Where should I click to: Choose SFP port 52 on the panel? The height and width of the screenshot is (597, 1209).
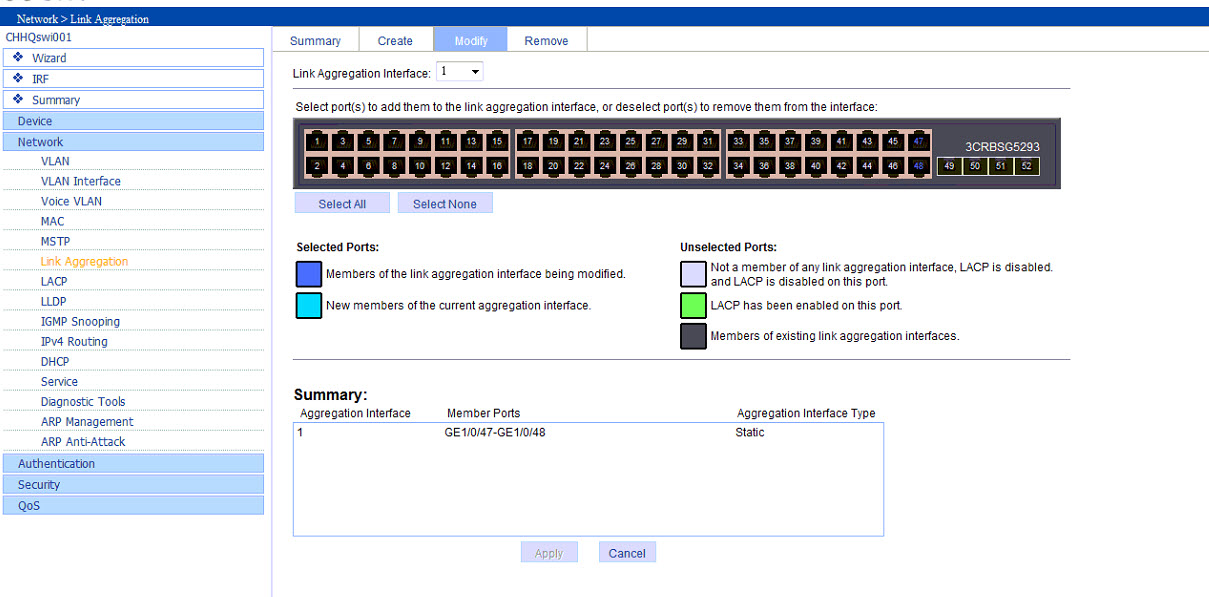point(1026,166)
